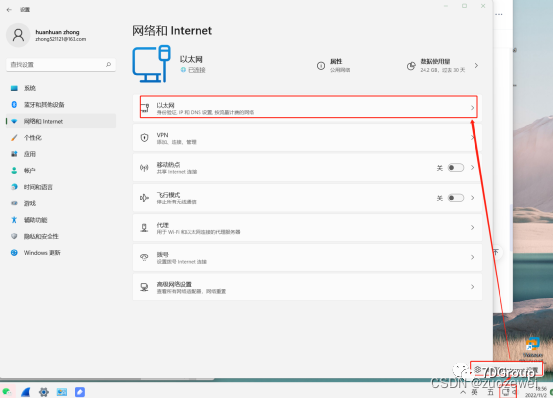The image size is (553, 398).
Task: Click the 五 Wubi input method indicator
Action: [x=491, y=392]
